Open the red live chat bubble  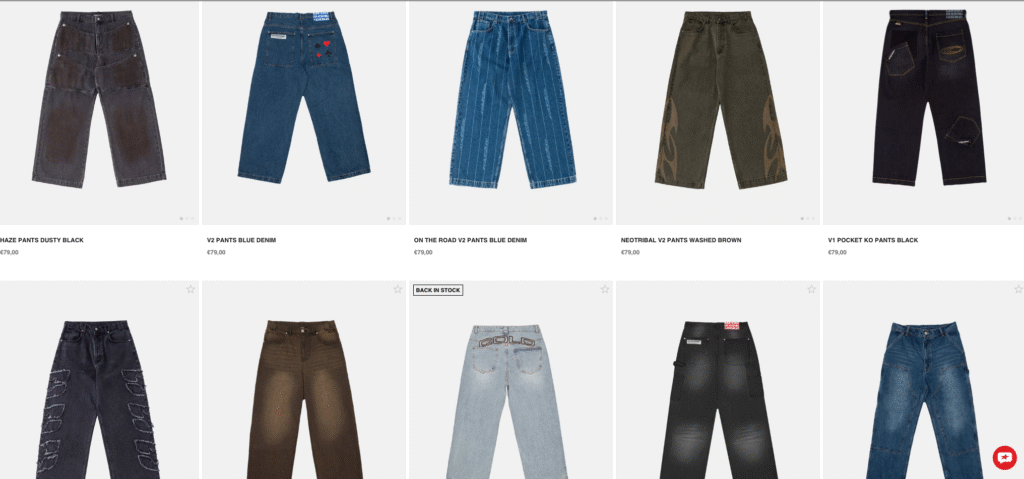point(1004,457)
